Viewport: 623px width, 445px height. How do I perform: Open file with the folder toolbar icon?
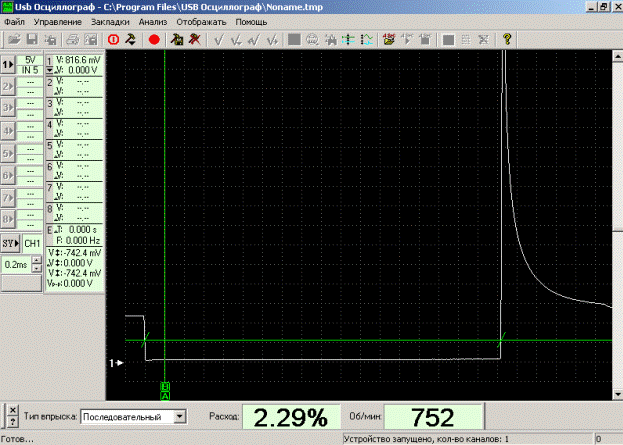pyautogui.click(x=14, y=39)
